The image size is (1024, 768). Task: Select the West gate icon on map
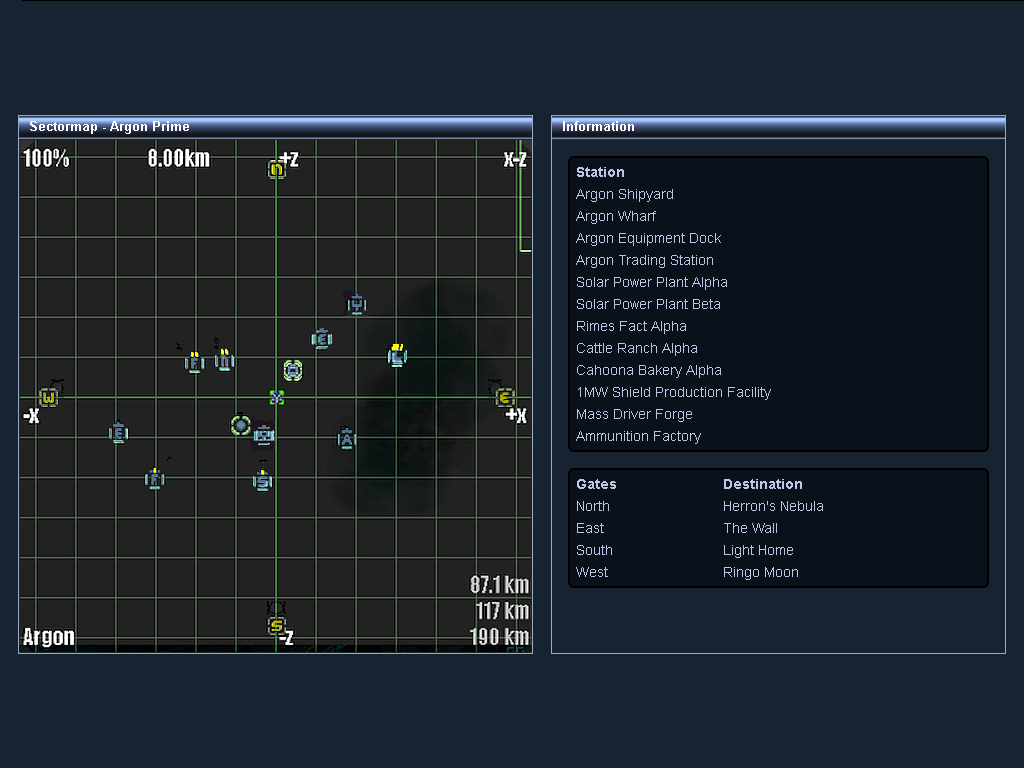point(48,397)
